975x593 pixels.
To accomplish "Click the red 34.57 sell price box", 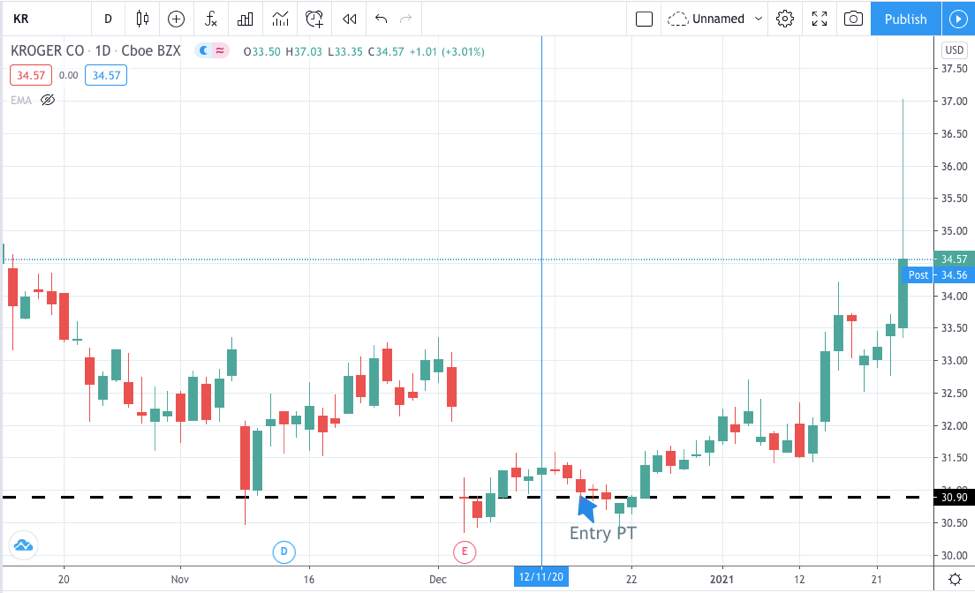I will 30,75.
